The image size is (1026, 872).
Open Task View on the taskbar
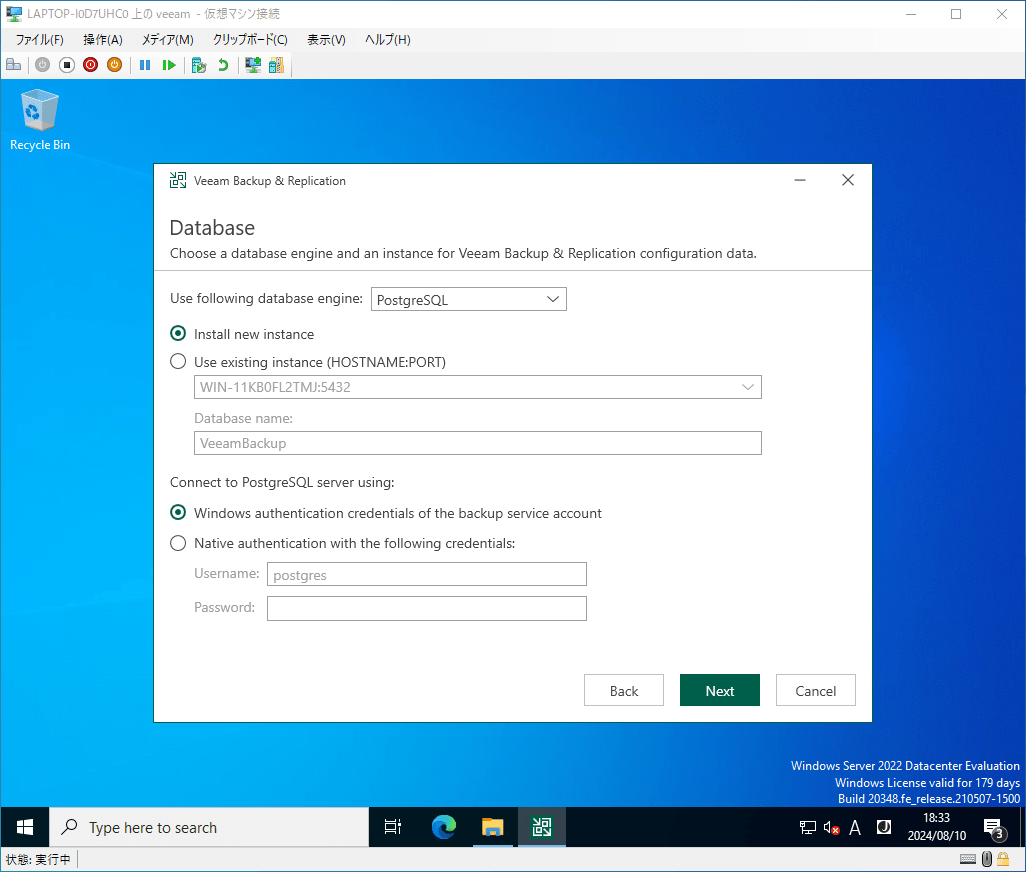[x=393, y=828]
